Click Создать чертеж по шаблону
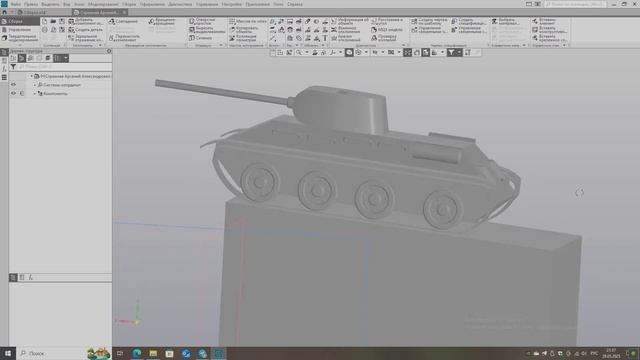 point(429,21)
